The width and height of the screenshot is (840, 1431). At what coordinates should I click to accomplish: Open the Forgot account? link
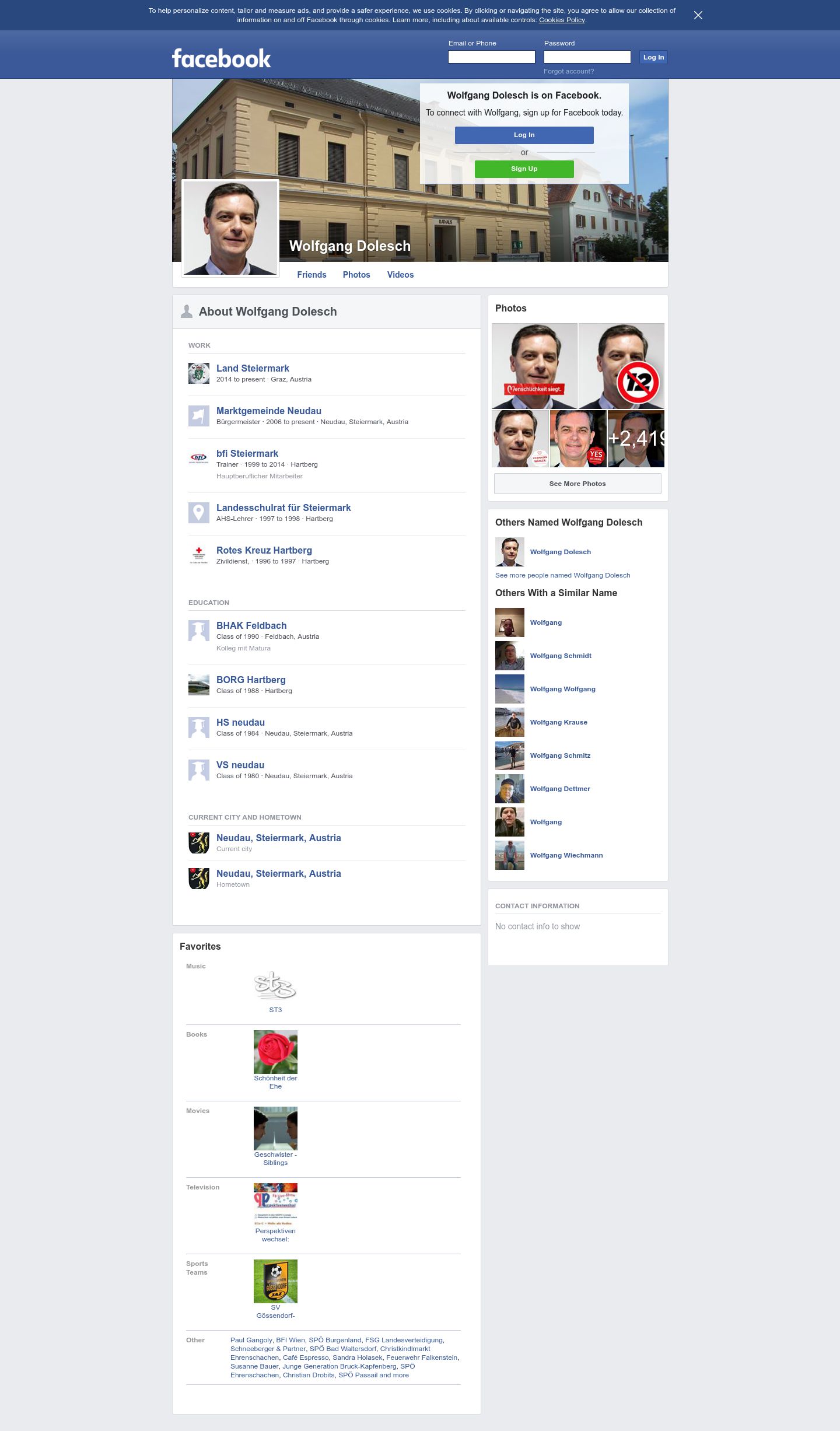click(x=569, y=71)
